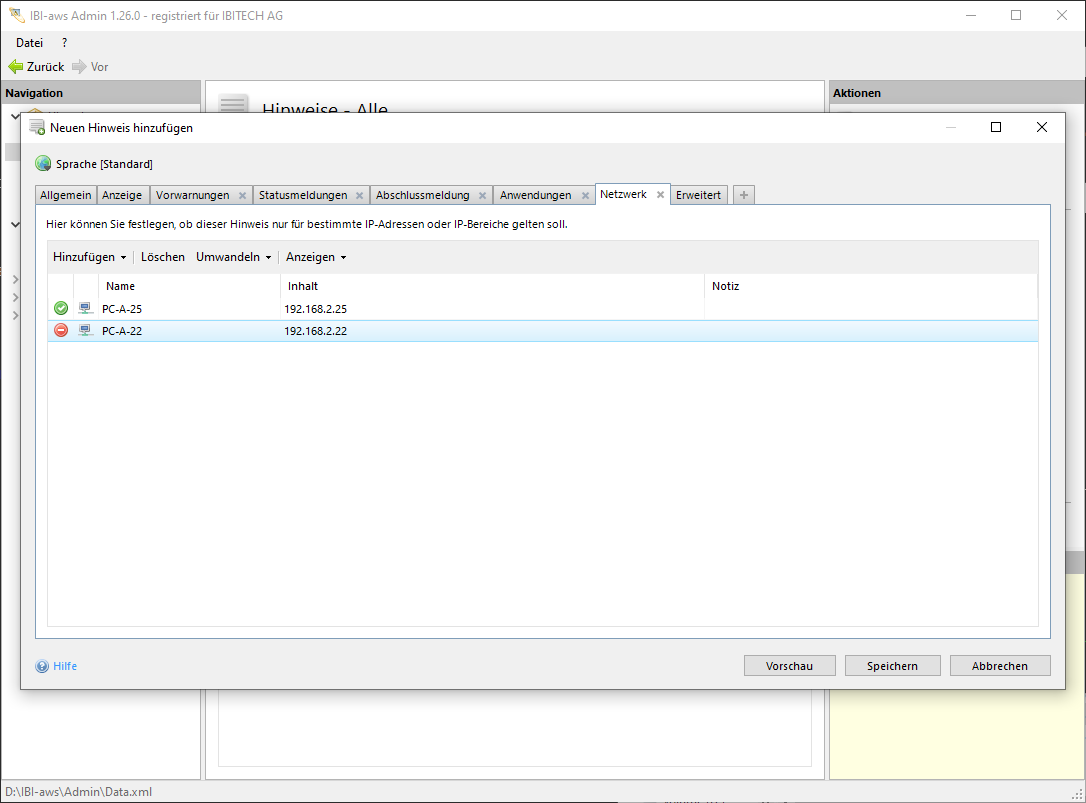Open the Erweitert tab
Viewport: 1086px width, 803px height.
(x=698, y=195)
